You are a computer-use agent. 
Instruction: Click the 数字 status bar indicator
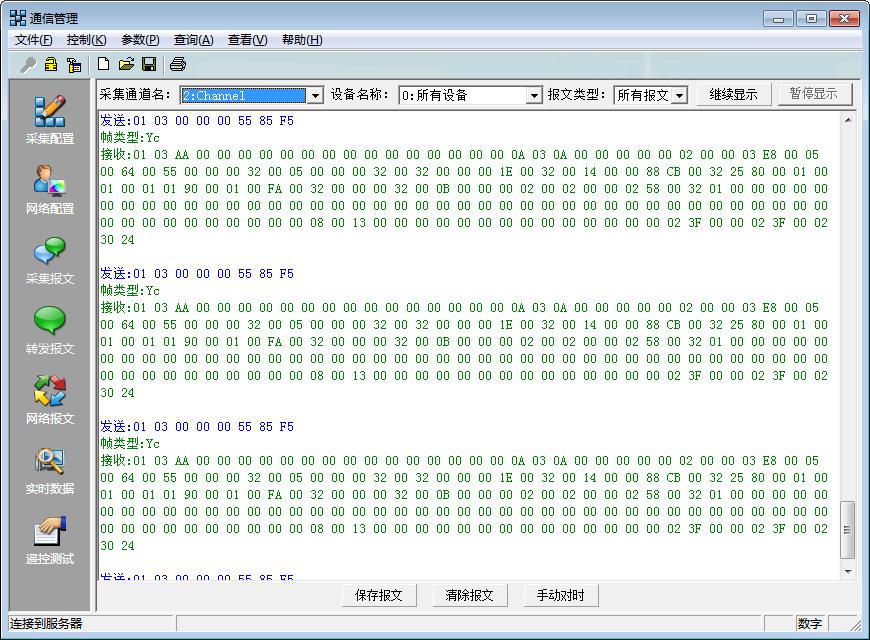click(x=810, y=624)
